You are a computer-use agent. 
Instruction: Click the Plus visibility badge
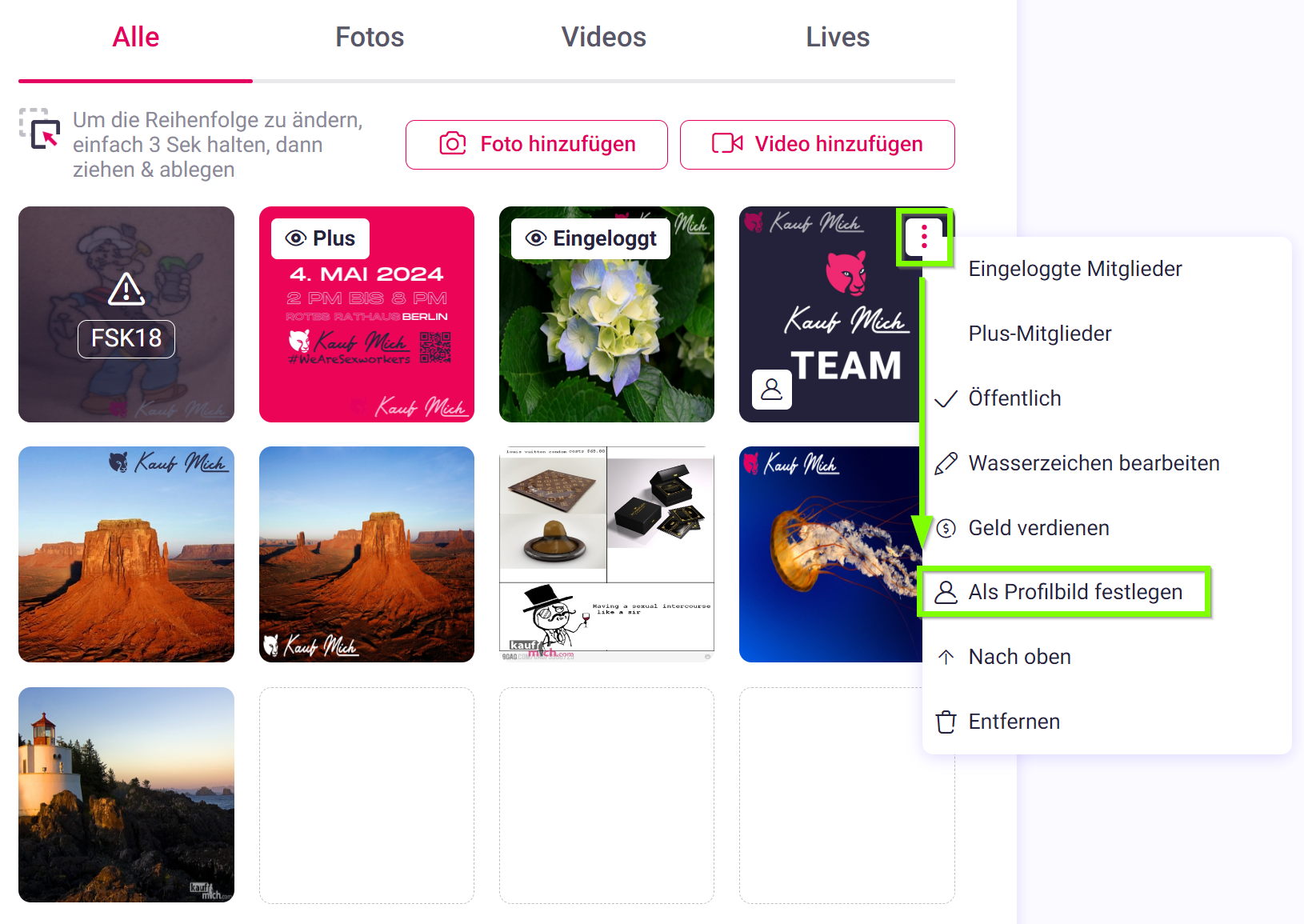point(320,238)
